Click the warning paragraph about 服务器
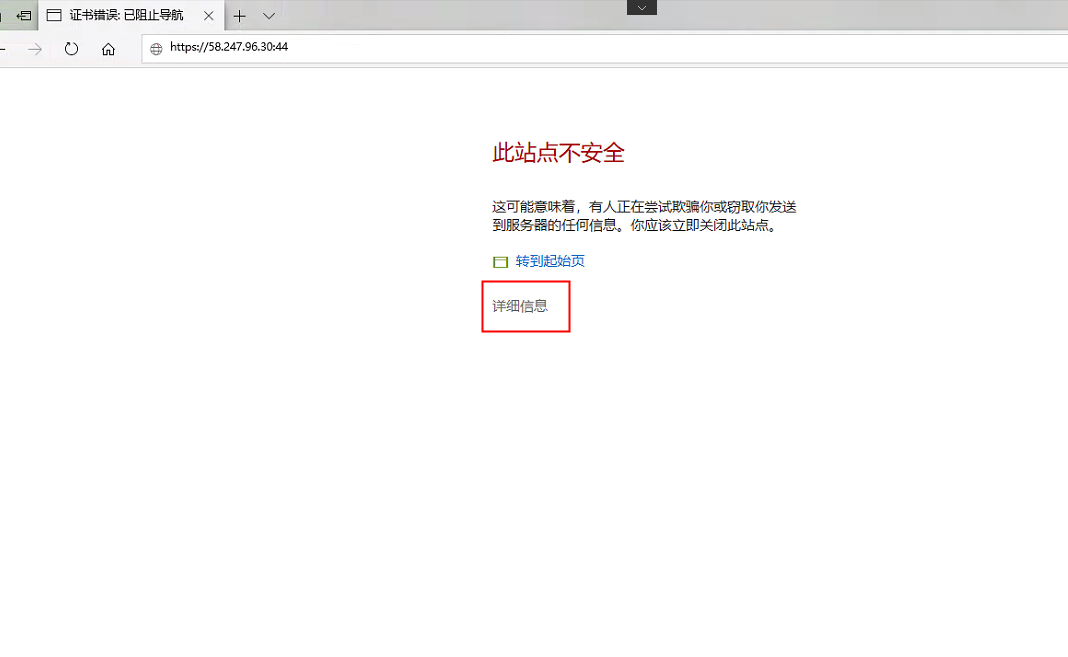 point(644,216)
